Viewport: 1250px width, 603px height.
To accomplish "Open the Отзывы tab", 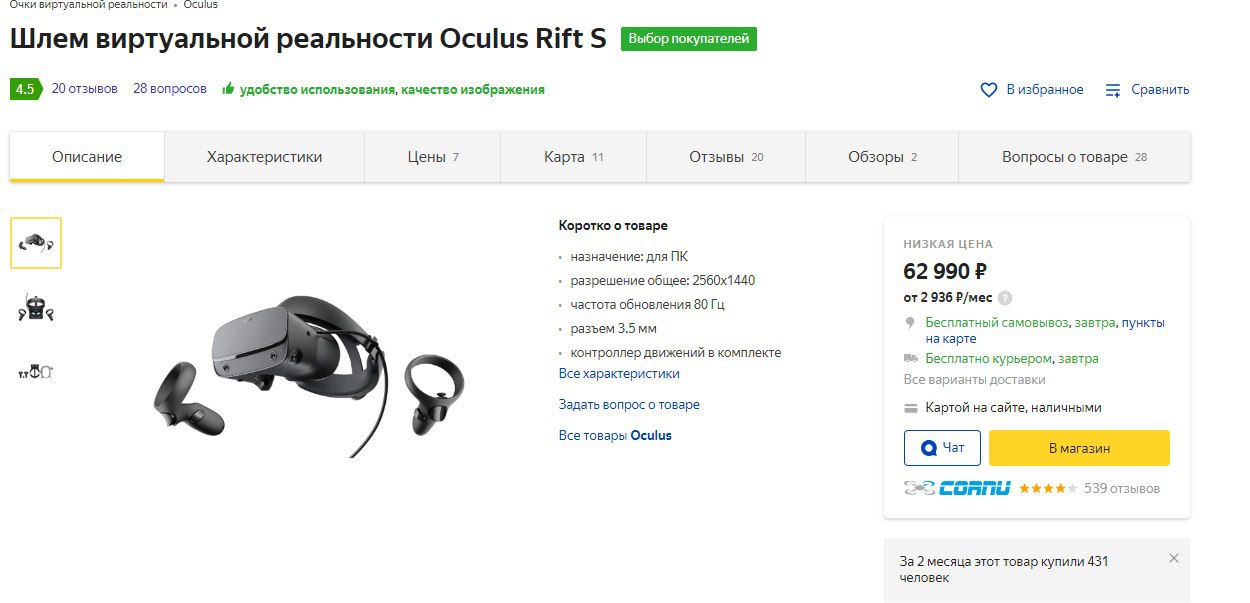I will pyautogui.click(x=726, y=157).
